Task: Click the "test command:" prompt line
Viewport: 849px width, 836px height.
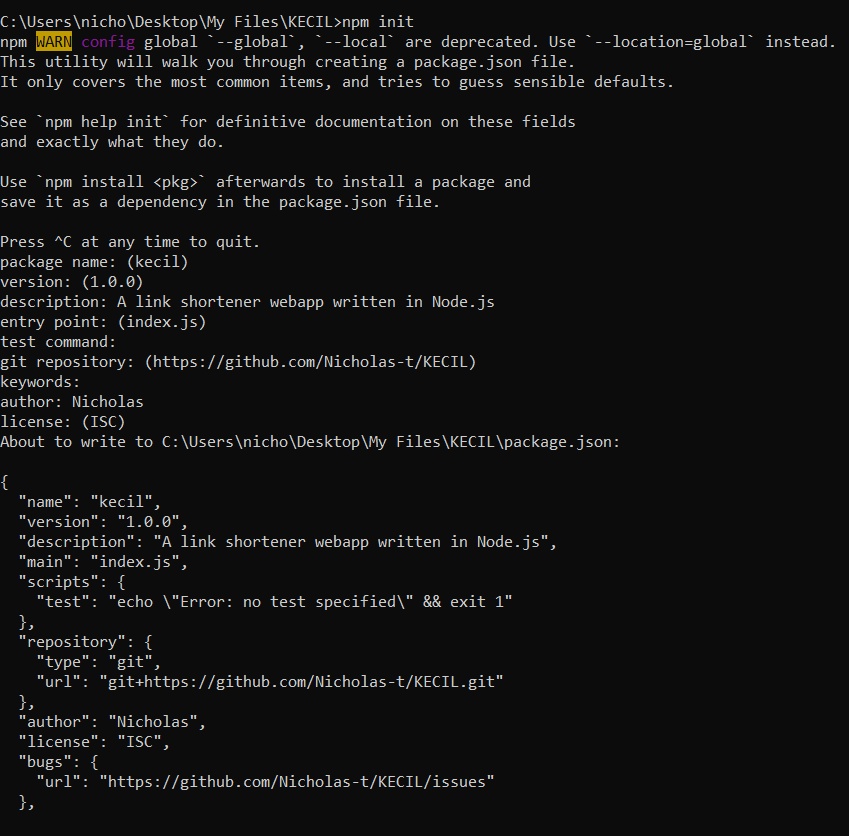Action: pyautogui.click(x=58, y=342)
